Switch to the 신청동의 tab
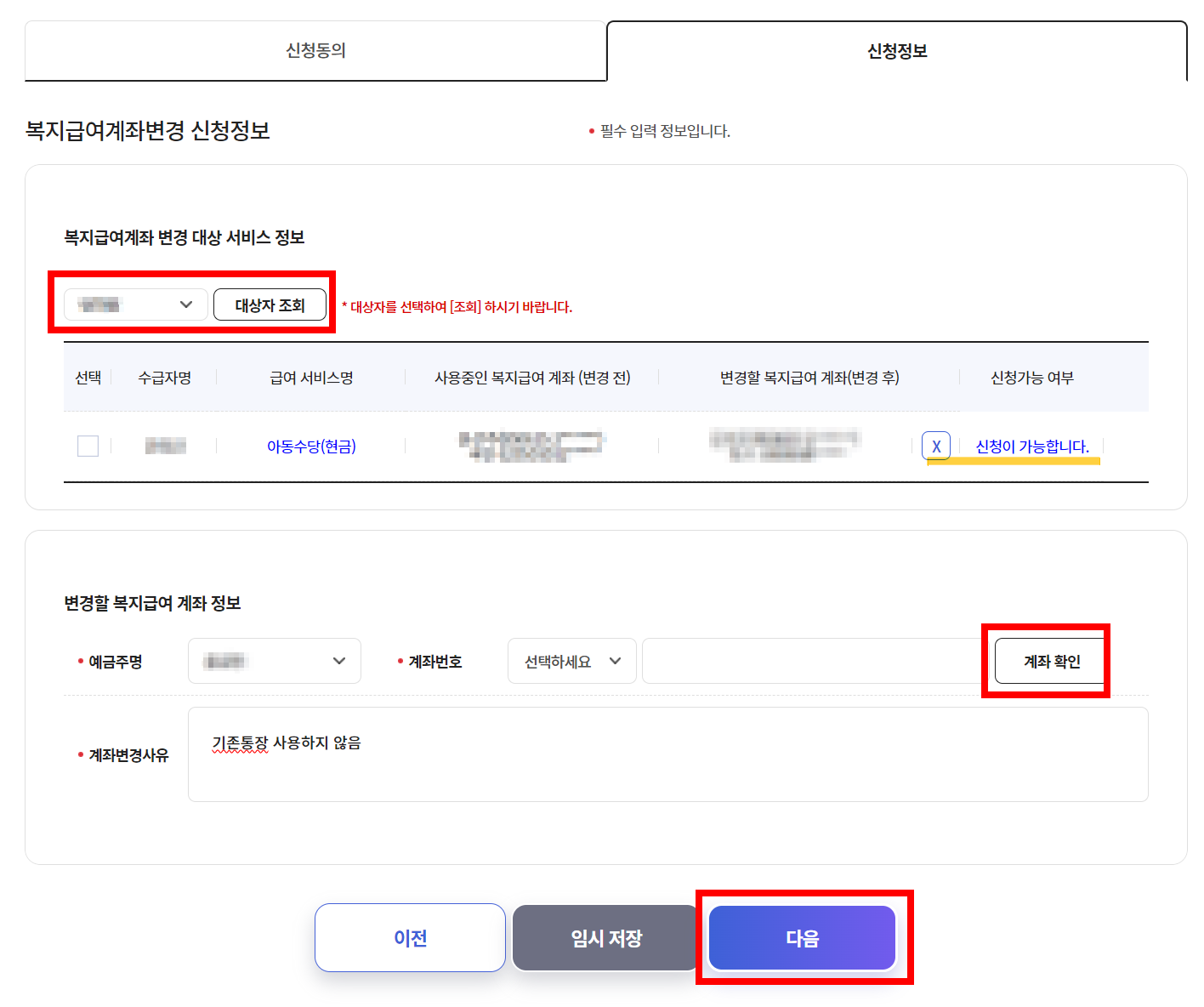This screenshot has width=1204, height=1007. pyautogui.click(x=315, y=51)
